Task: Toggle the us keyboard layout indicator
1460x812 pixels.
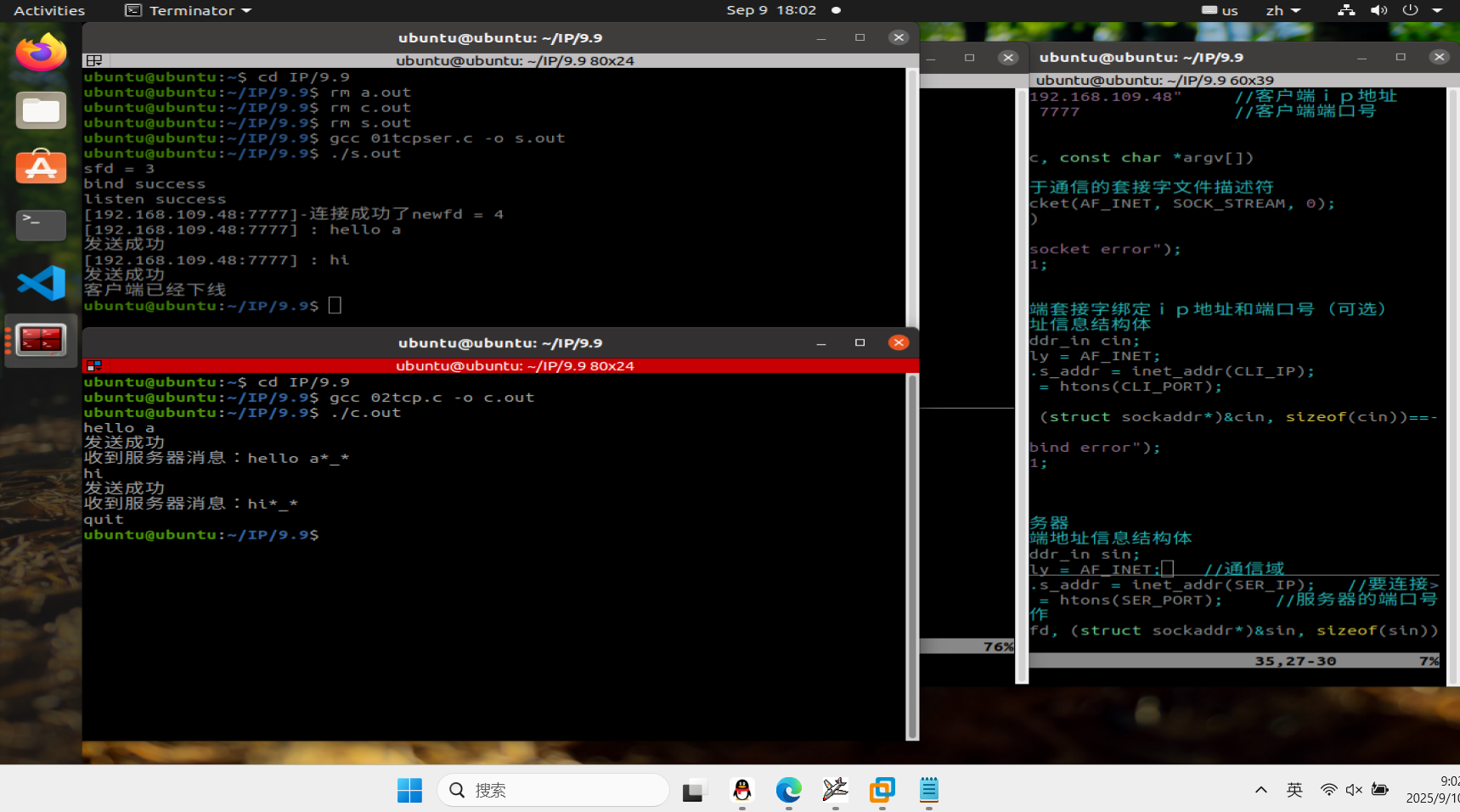Action: [x=1220, y=10]
